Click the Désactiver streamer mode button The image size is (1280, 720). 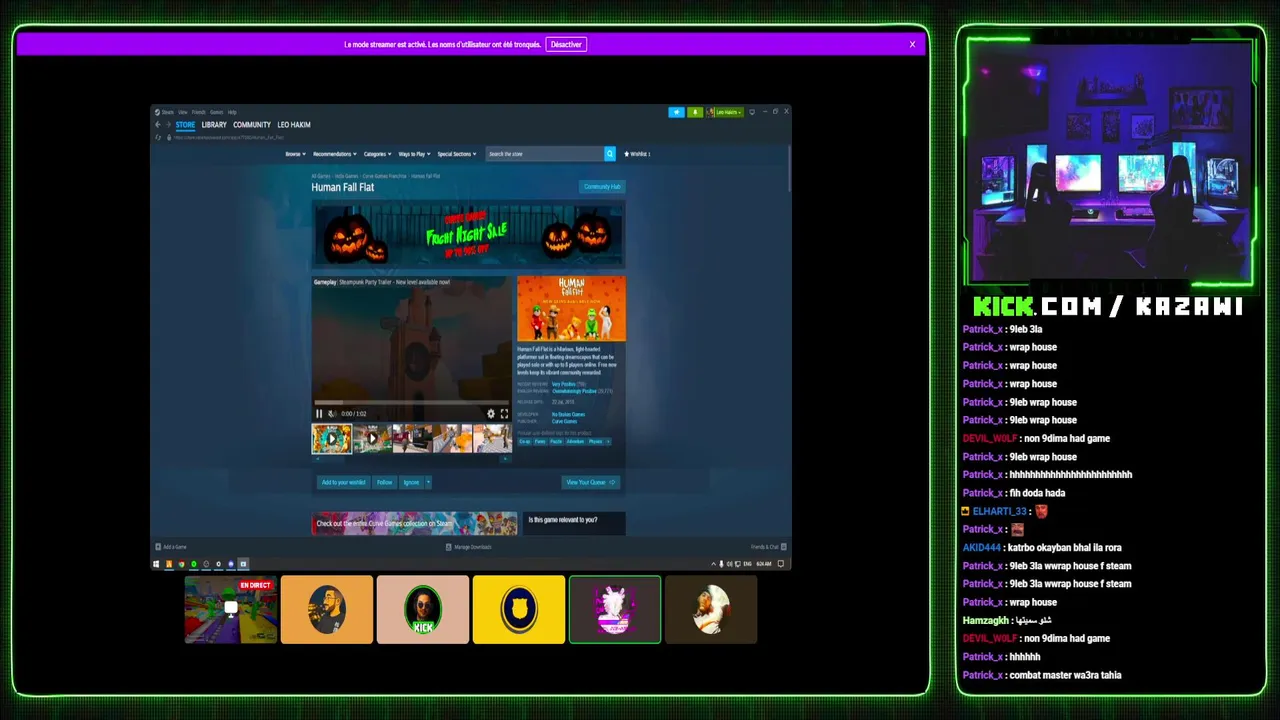coord(566,44)
